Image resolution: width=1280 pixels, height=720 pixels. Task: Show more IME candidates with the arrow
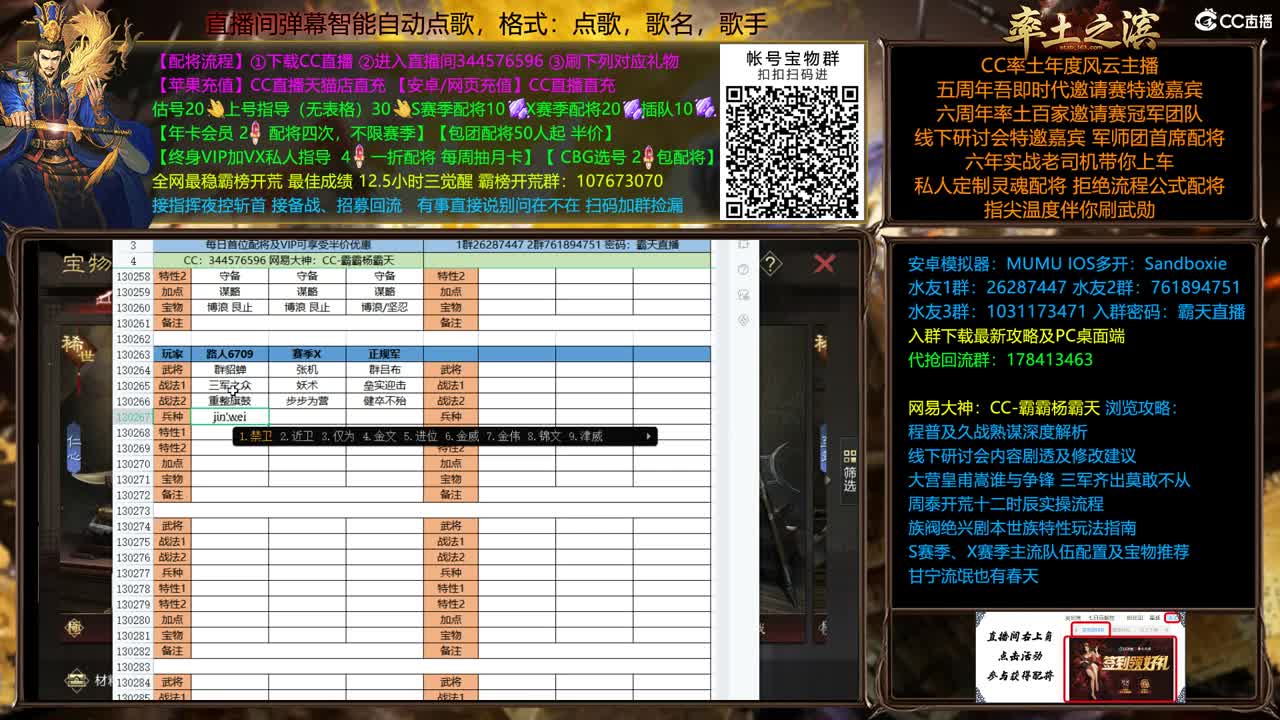[x=649, y=436]
